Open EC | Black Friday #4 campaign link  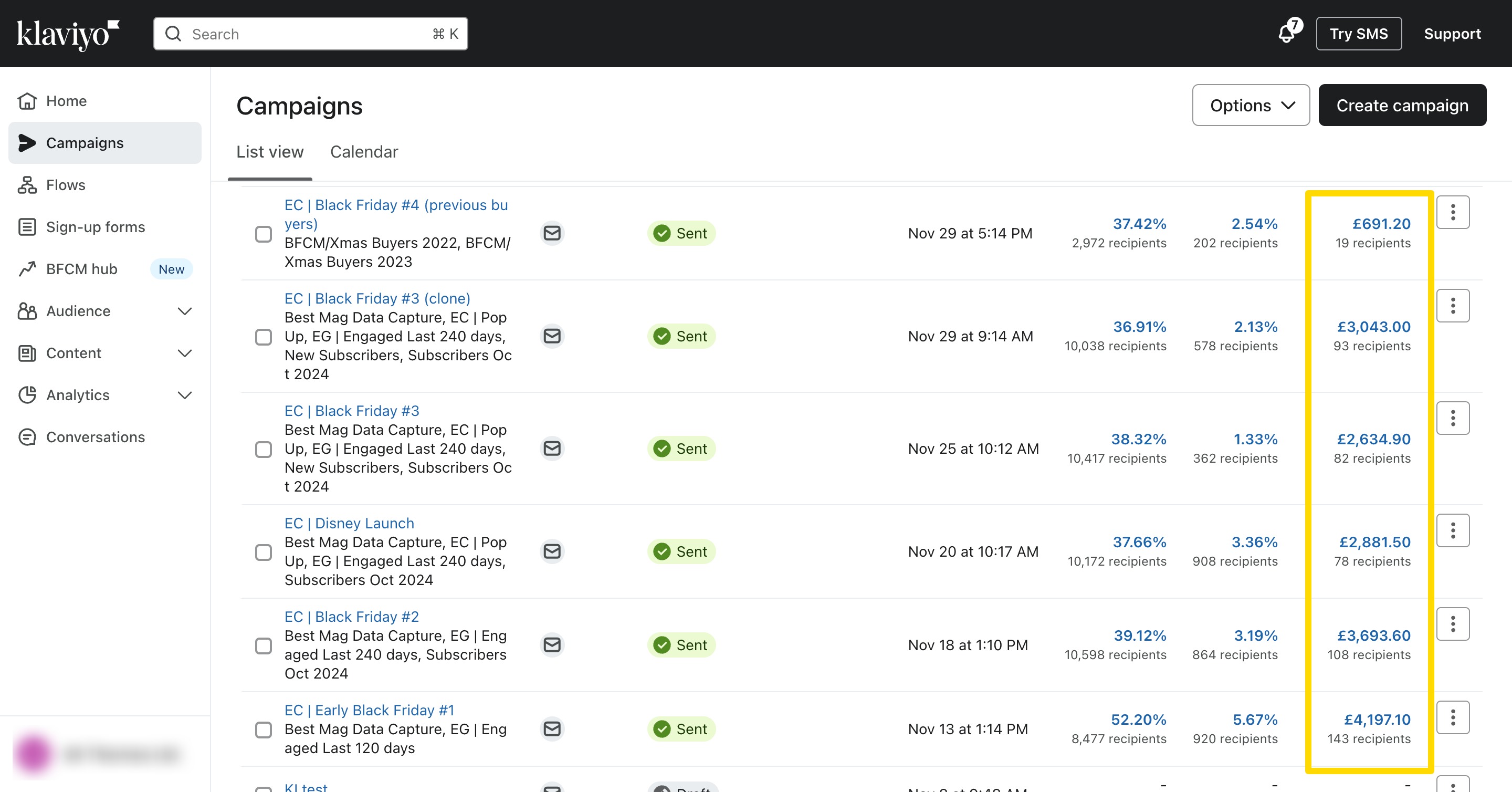pos(396,214)
